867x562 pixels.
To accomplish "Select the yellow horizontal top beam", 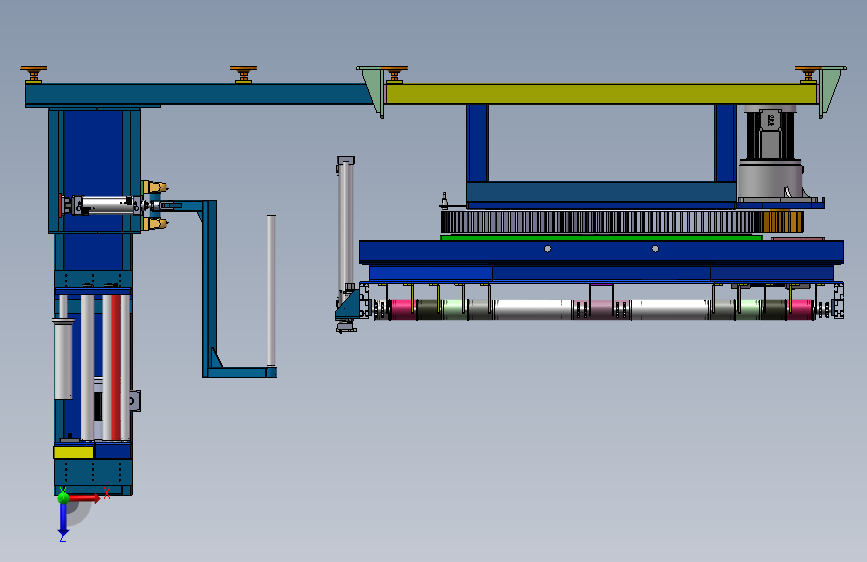I will [601, 94].
